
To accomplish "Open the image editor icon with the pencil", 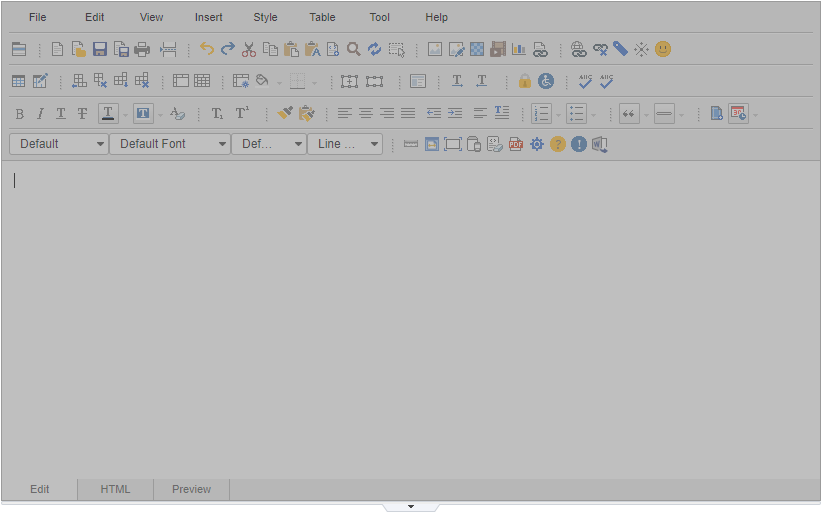I will tap(456, 49).
